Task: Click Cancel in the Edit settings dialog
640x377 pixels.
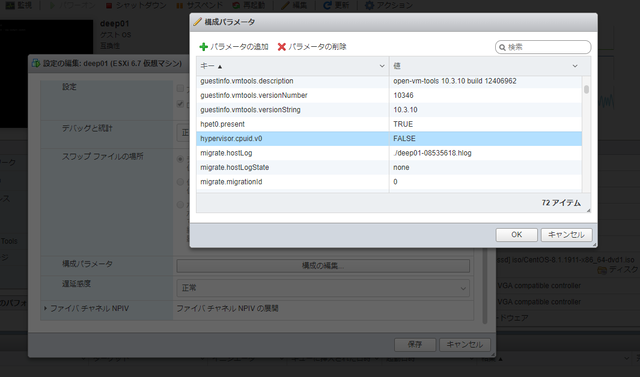Action: click(x=464, y=344)
